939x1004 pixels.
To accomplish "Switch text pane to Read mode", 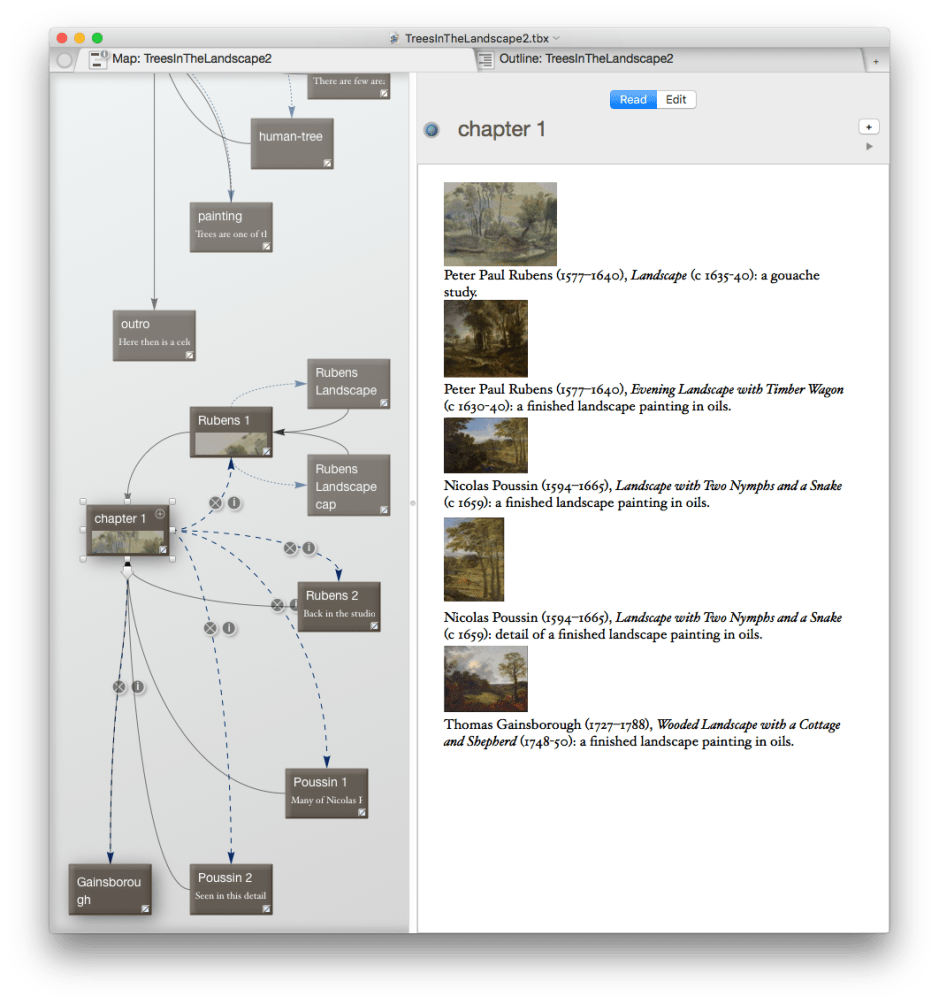I will click(633, 100).
